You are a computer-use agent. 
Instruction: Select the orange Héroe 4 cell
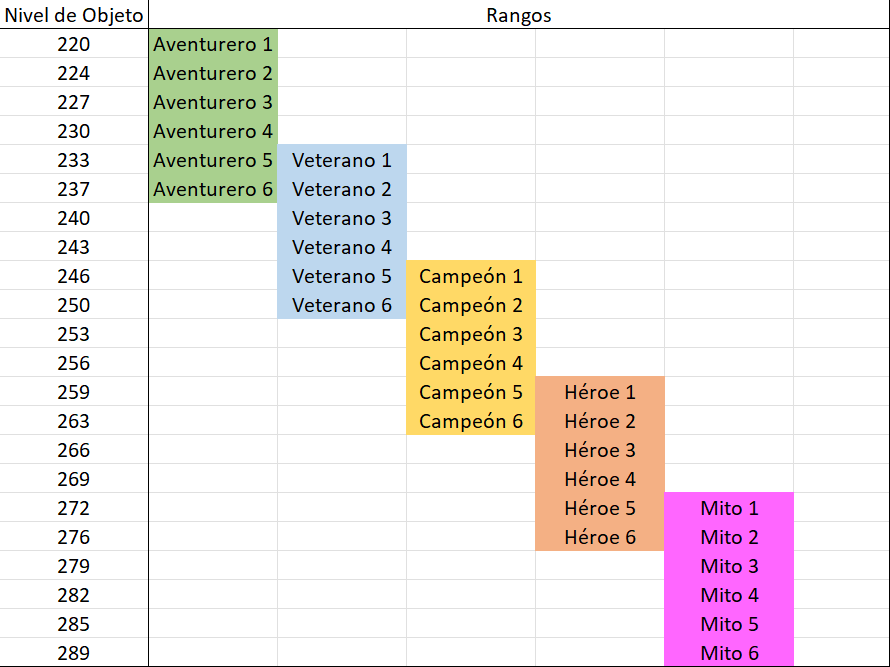point(600,479)
